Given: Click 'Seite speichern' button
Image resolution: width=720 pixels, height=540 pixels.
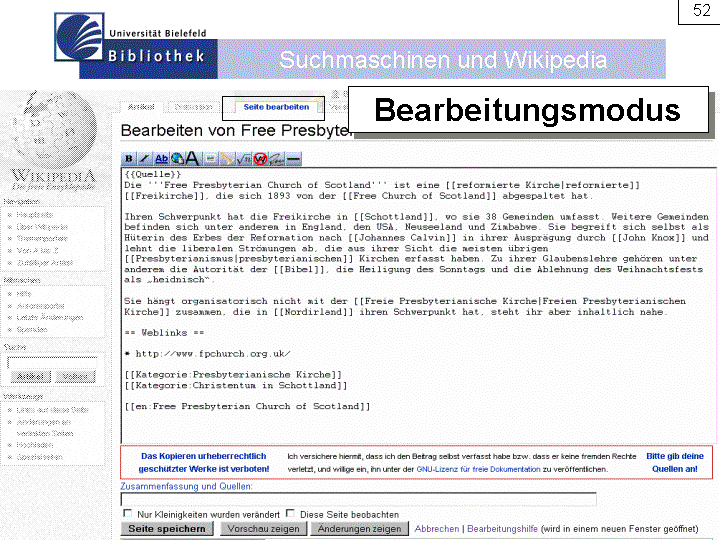Looking at the screenshot, I should tap(167, 529).
